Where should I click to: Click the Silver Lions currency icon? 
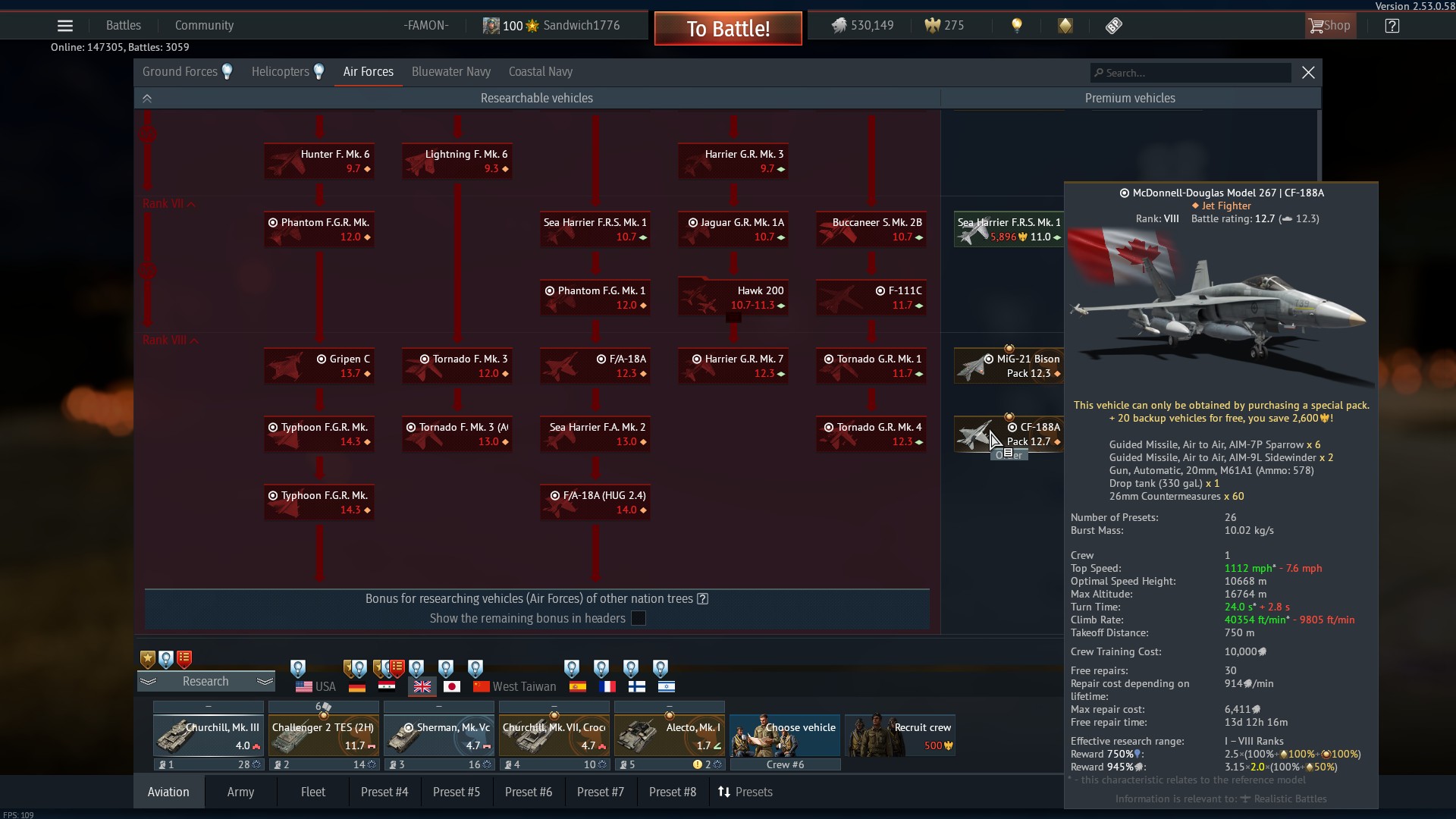[x=839, y=26]
